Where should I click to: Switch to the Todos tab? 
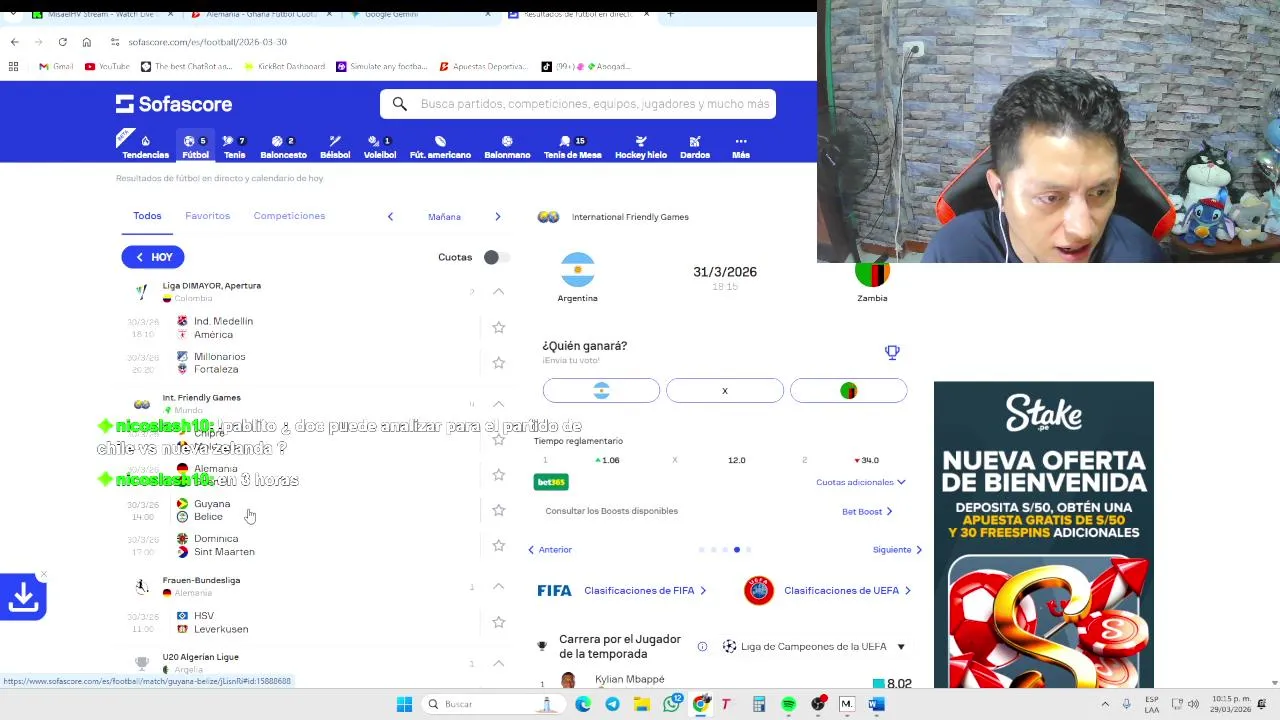click(x=147, y=216)
